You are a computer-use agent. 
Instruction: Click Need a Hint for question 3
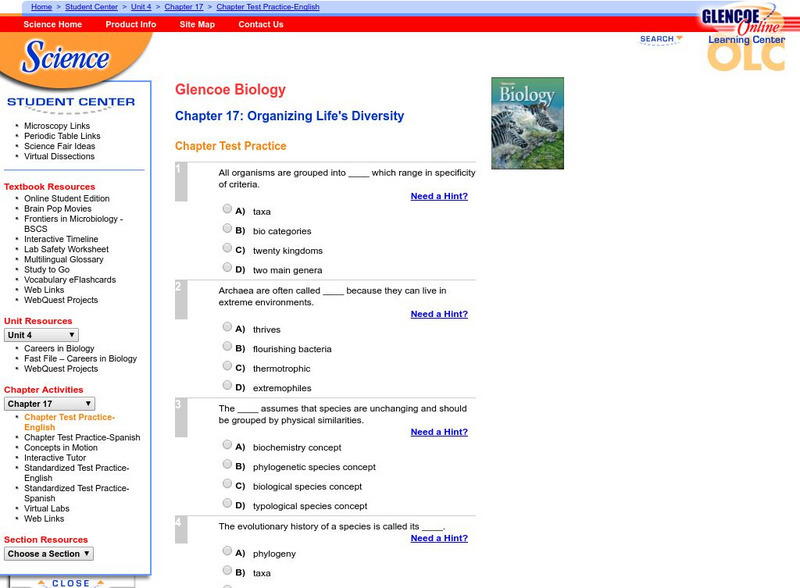coord(439,432)
